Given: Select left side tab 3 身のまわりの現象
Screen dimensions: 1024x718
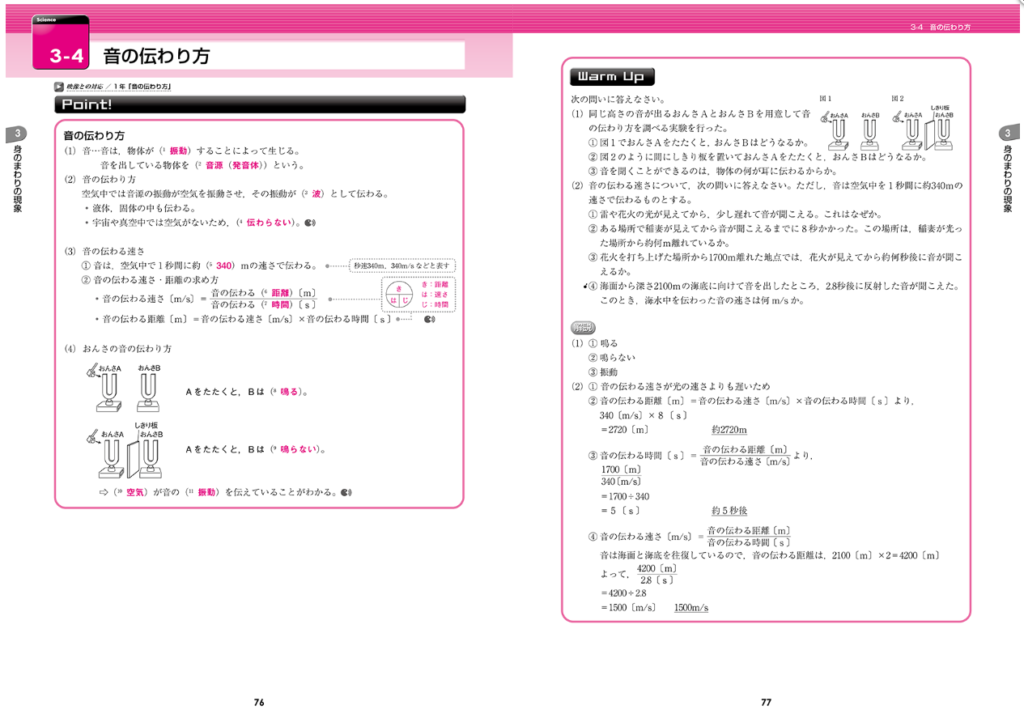Looking at the screenshot, I should tap(16, 172).
